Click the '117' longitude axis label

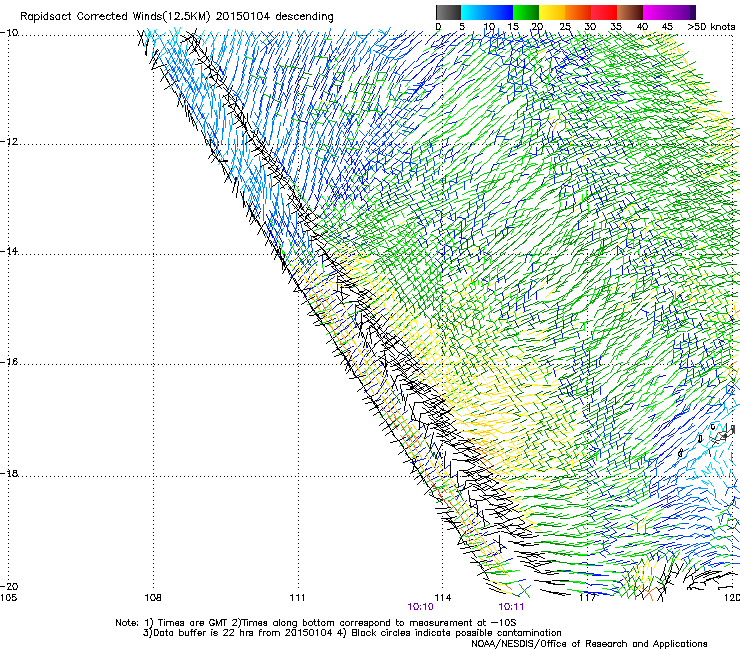pyautogui.click(x=587, y=598)
